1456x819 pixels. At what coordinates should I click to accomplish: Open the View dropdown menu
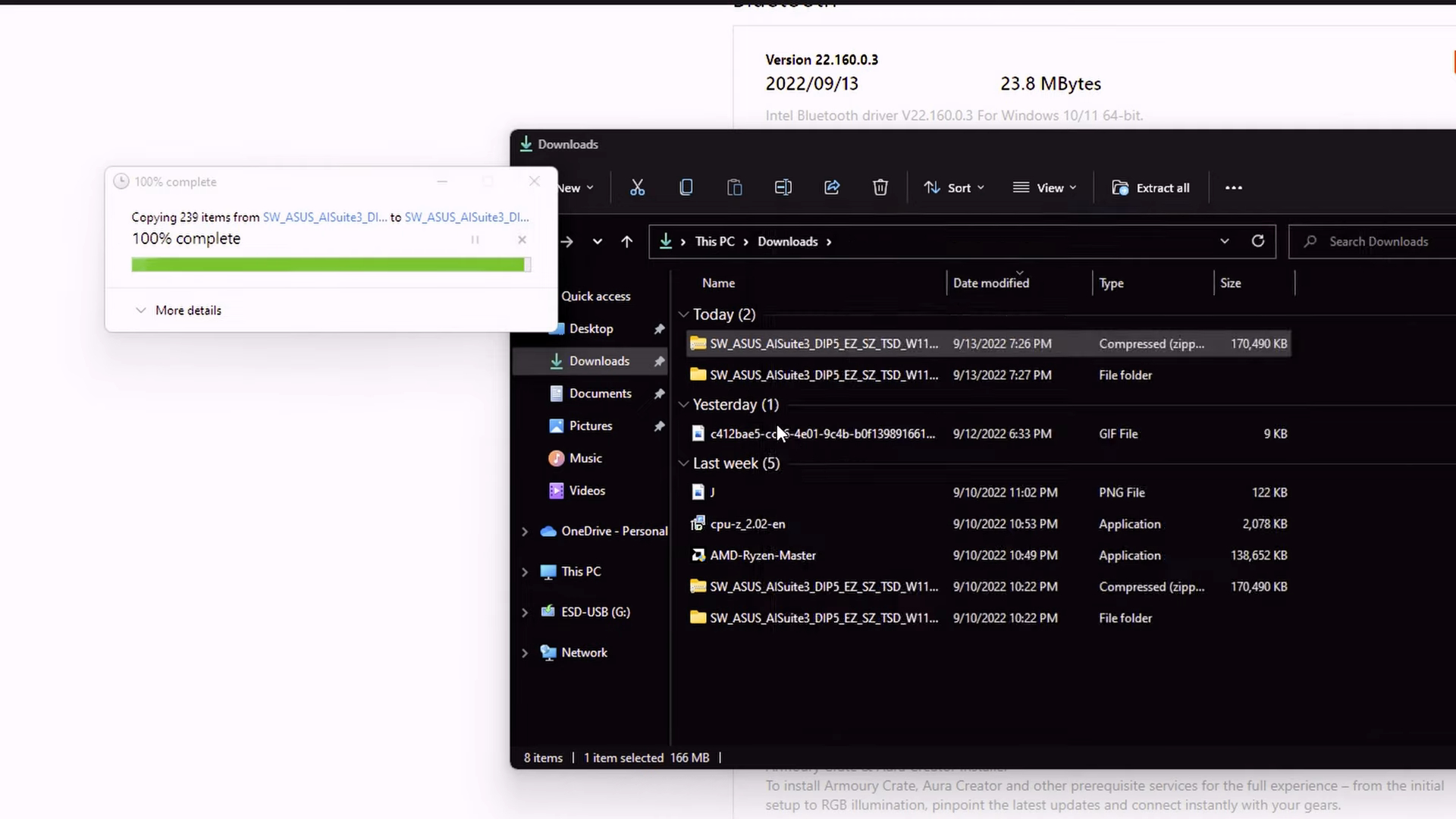tap(1044, 187)
